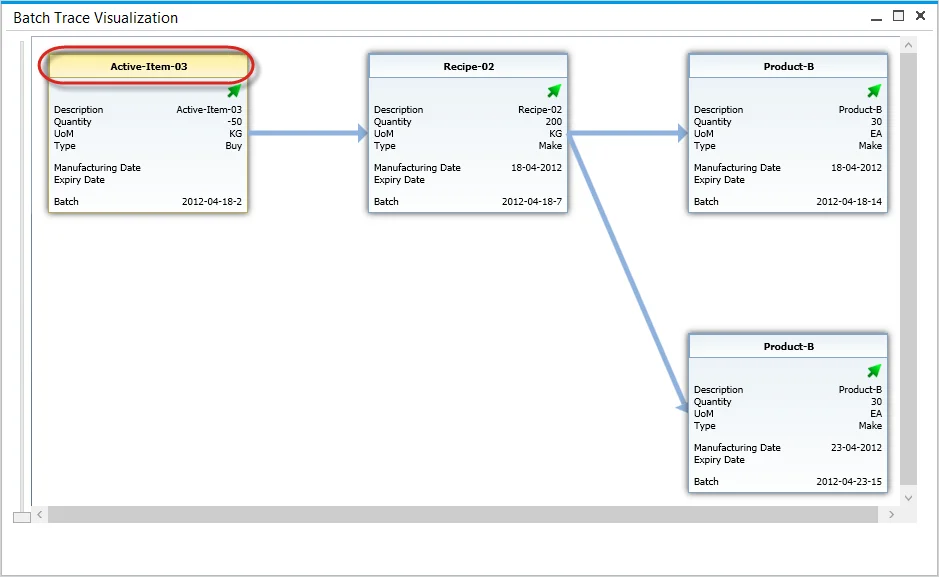The height and width of the screenshot is (577, 939).
Task: Close the Batch Trace Visualization window
Action: pyautogui.click(x=920, y=16)
